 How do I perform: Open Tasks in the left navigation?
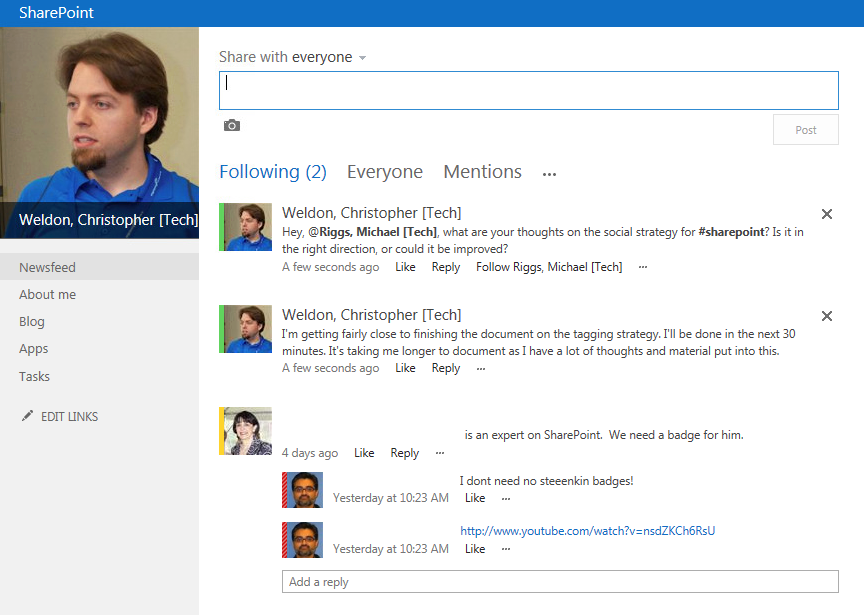[34, 376]
